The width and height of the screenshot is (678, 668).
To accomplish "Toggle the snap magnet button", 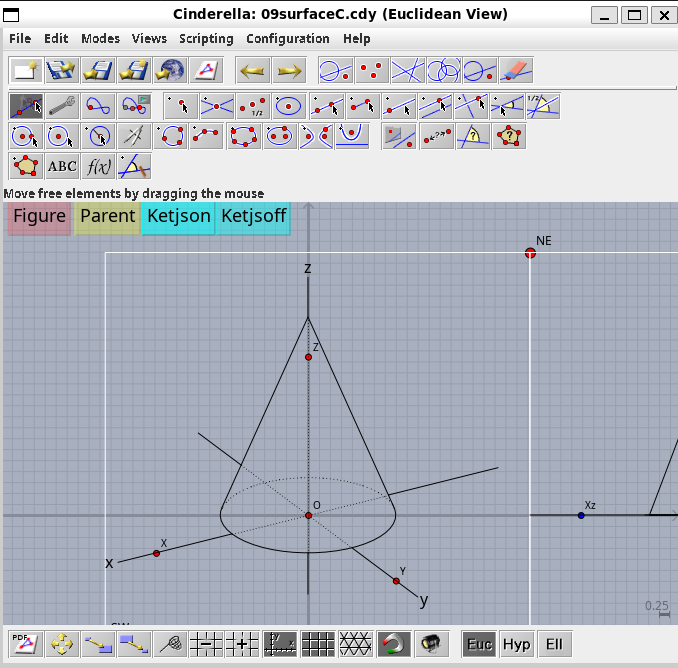I will click(393, 644).
